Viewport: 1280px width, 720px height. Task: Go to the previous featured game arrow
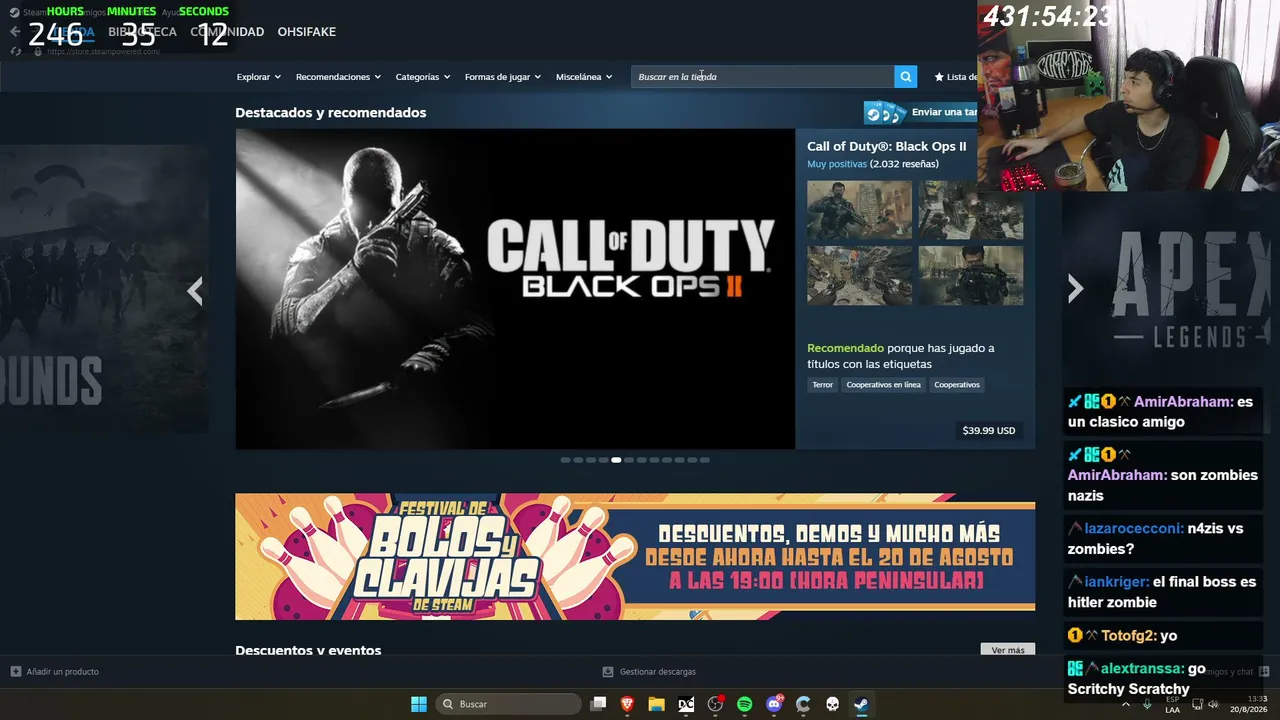(195, 291)
